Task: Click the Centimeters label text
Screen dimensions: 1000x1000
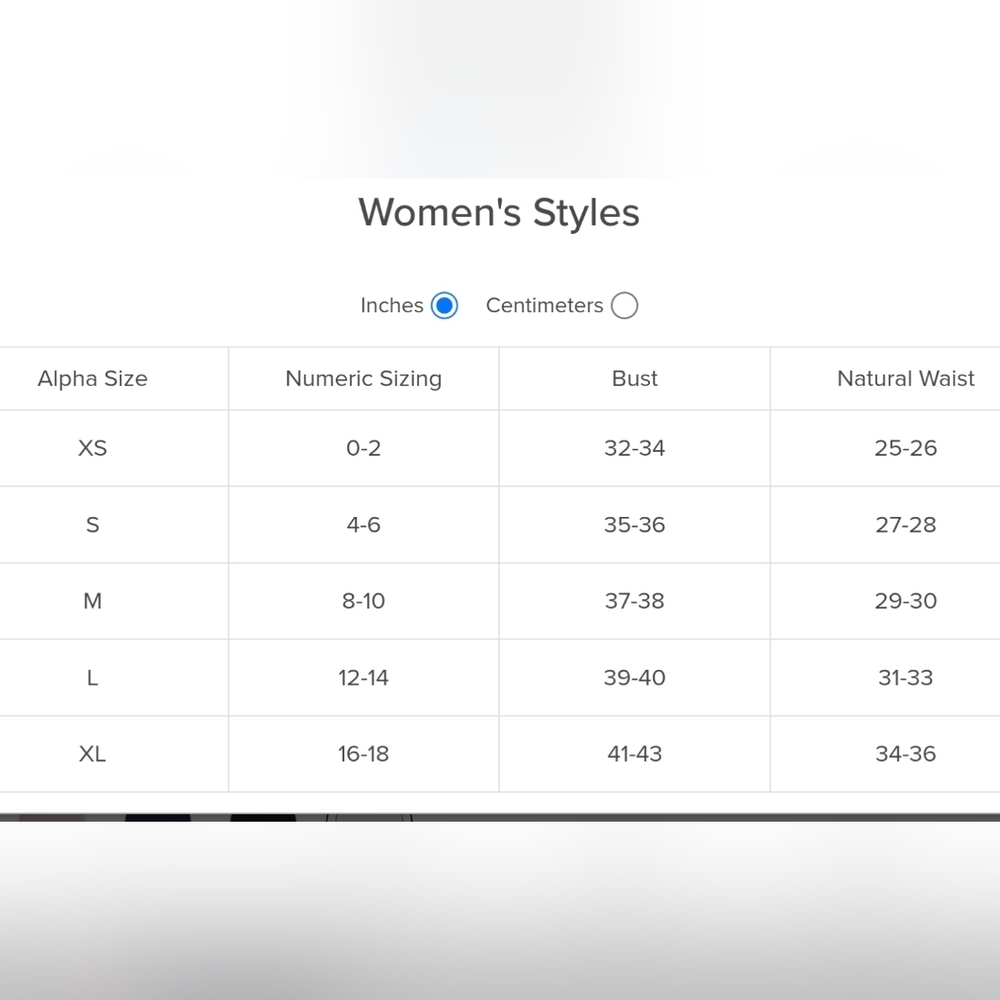Action: click(545, 305)
